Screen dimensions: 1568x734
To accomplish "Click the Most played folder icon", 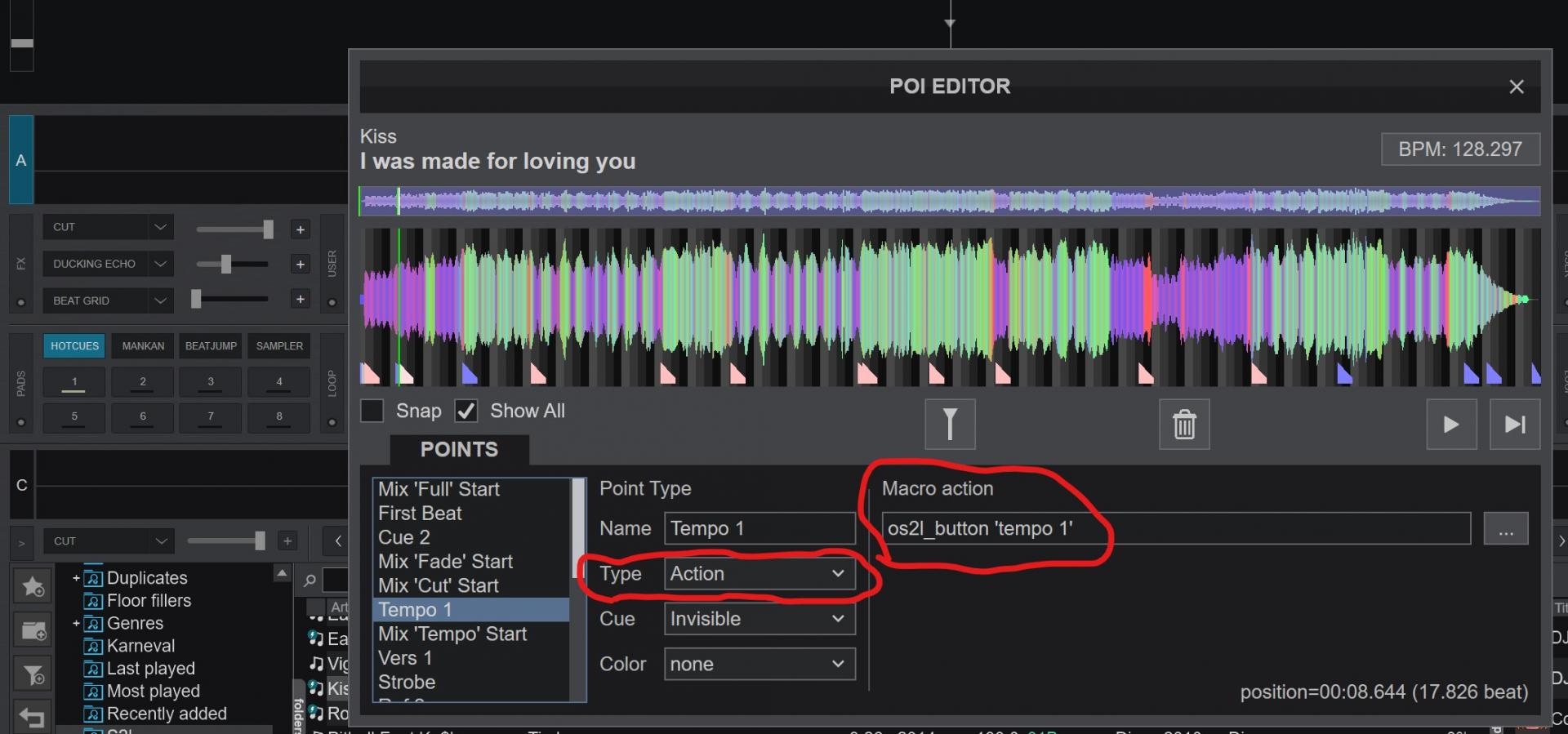I will [x=94, y=692].
